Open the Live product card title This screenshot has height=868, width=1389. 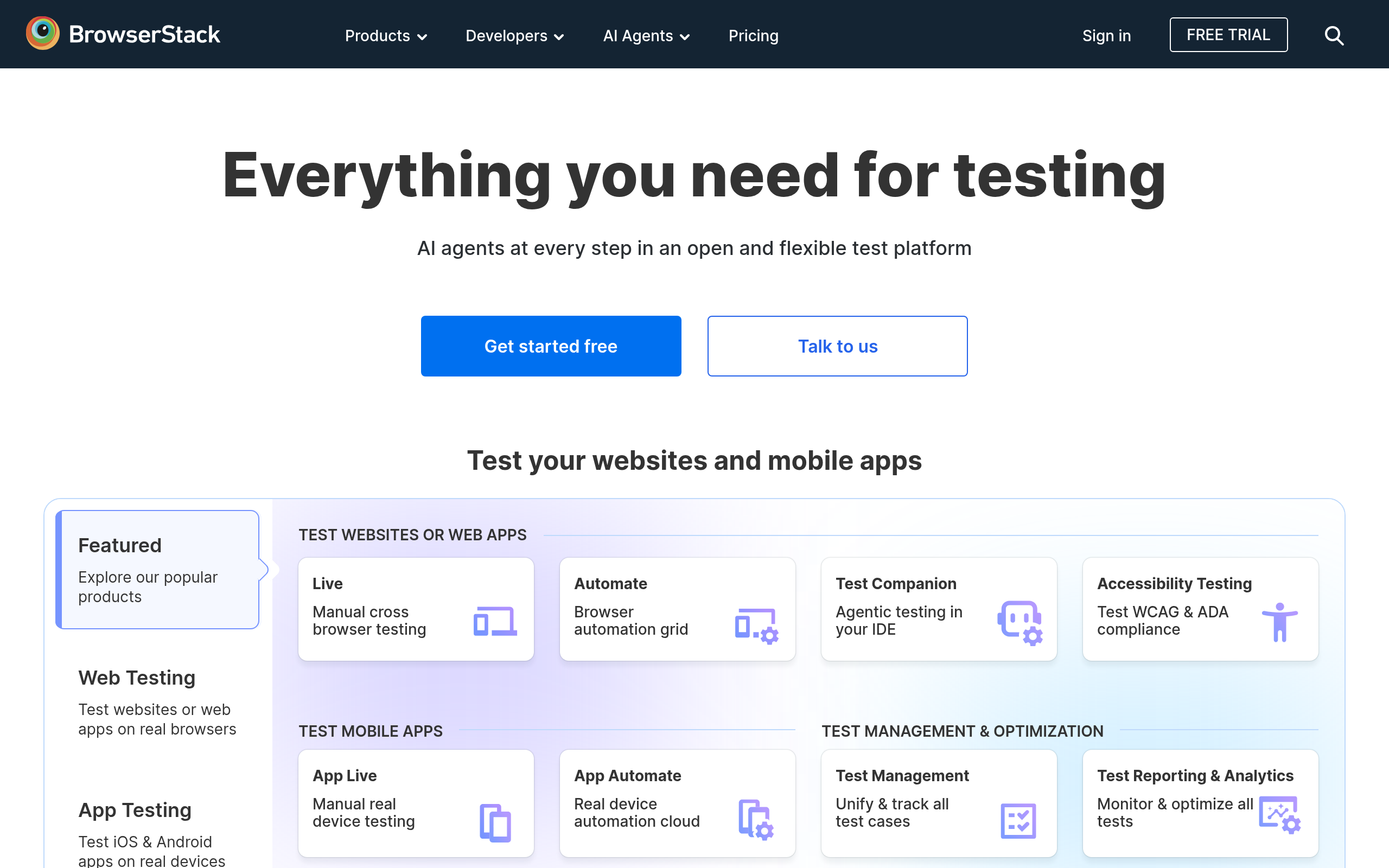pyautogui.click(x=327, y=583)
